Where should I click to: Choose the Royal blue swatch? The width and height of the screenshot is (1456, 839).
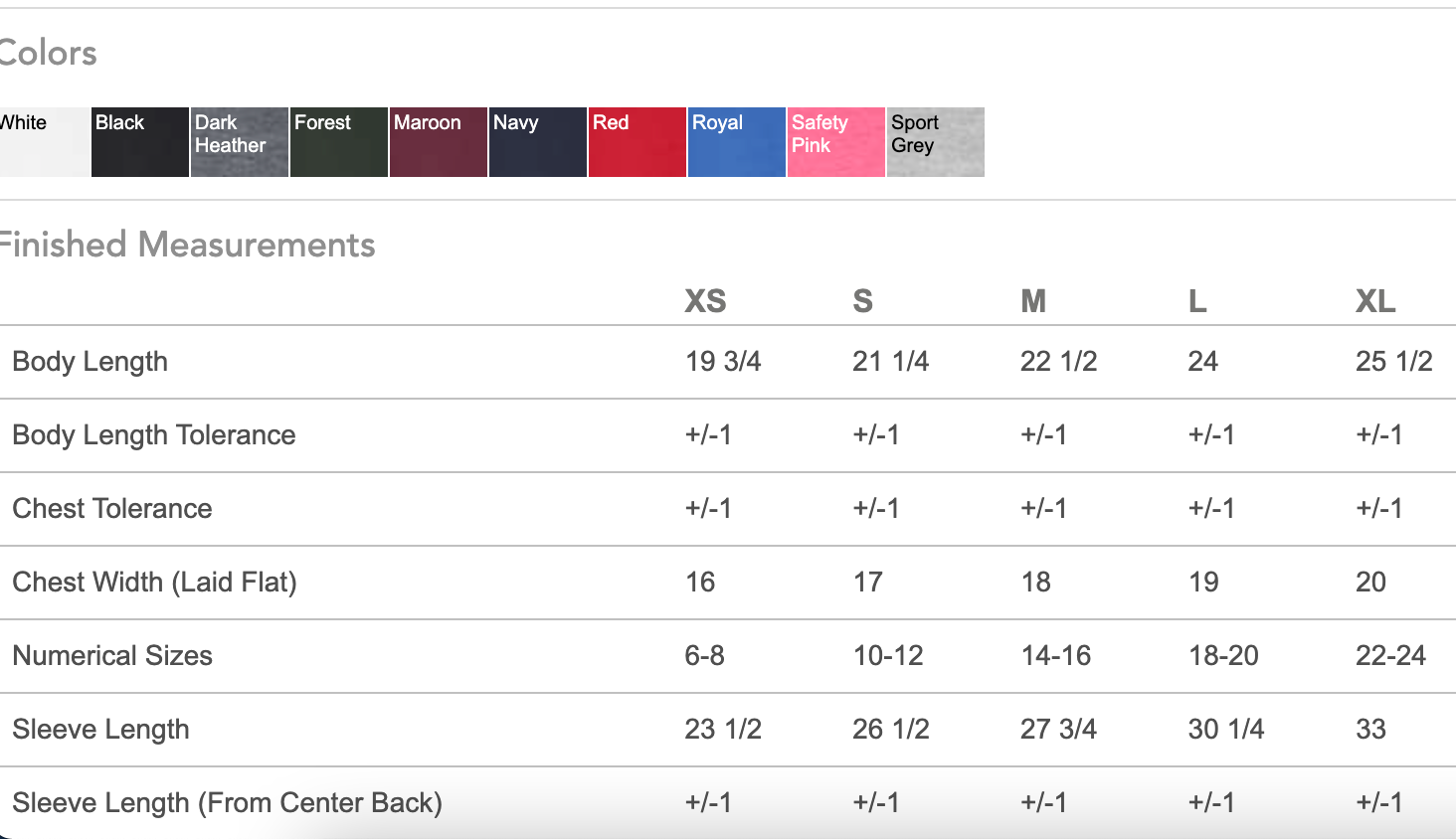[737, 142]
